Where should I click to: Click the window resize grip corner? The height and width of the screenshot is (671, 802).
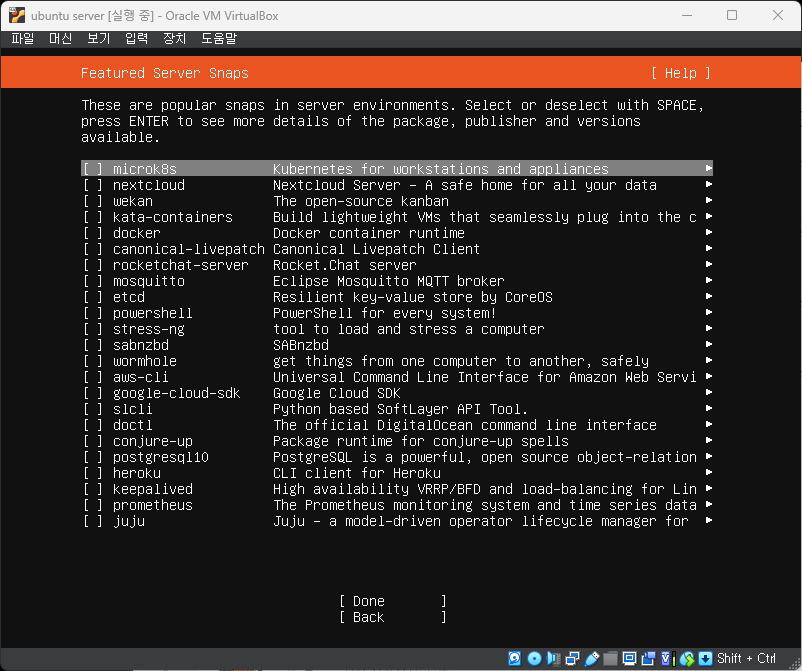(794, 663)
